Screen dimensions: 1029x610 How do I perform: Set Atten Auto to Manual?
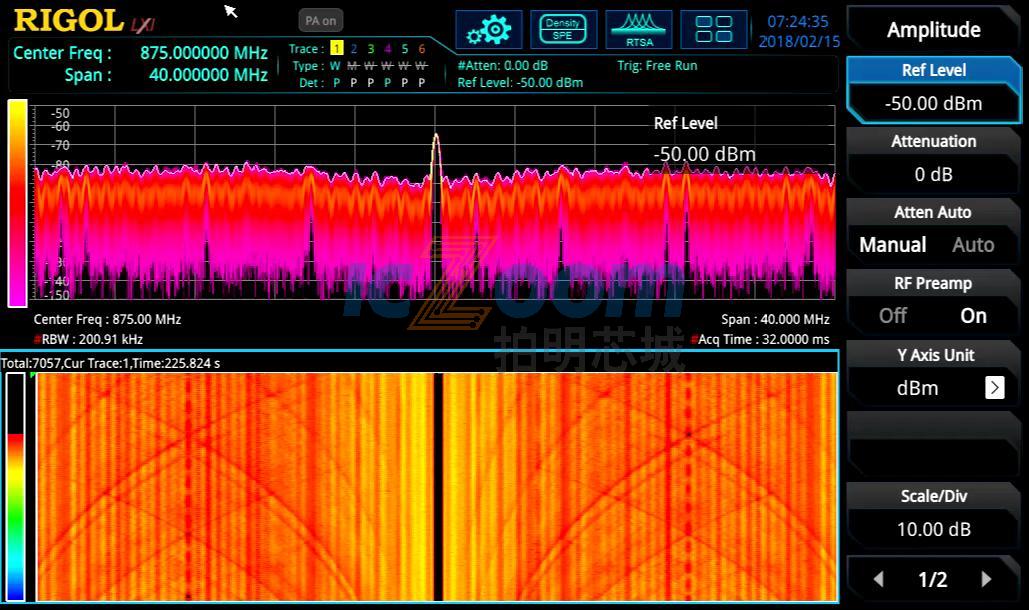[892, 245]
